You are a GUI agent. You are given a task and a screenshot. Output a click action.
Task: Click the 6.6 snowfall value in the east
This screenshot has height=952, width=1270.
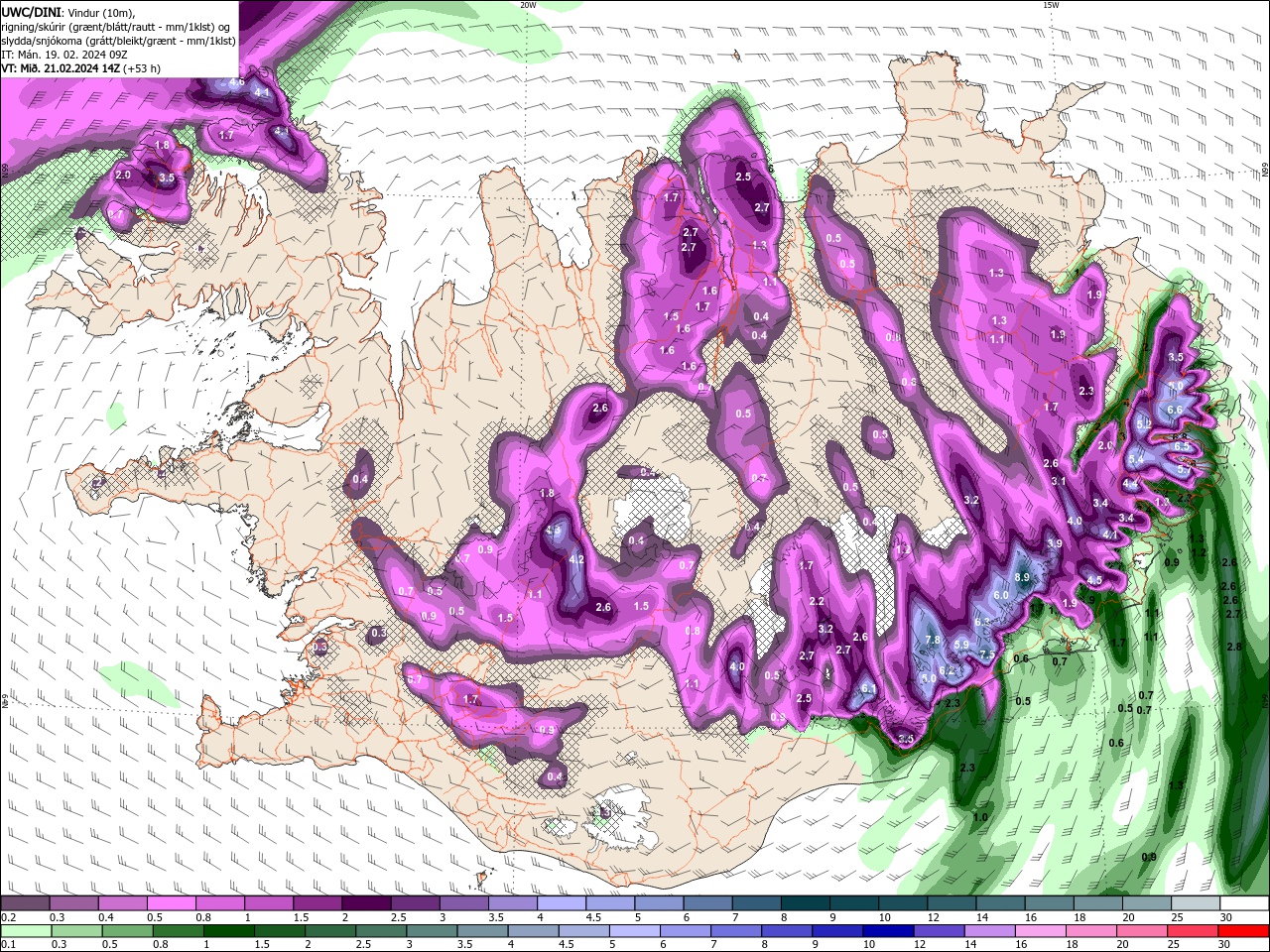(x=1175, y=410)
